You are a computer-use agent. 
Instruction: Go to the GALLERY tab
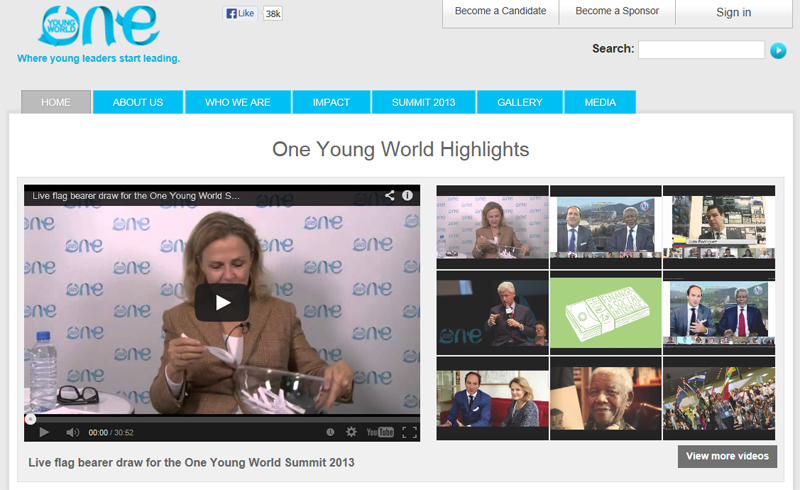coord(520,102)
